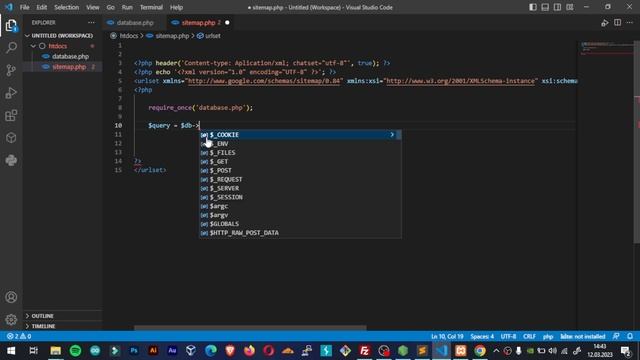Select the $_SERVER suggestion
The width and height of the screenshot is (640, 360).
coord(300,189)
